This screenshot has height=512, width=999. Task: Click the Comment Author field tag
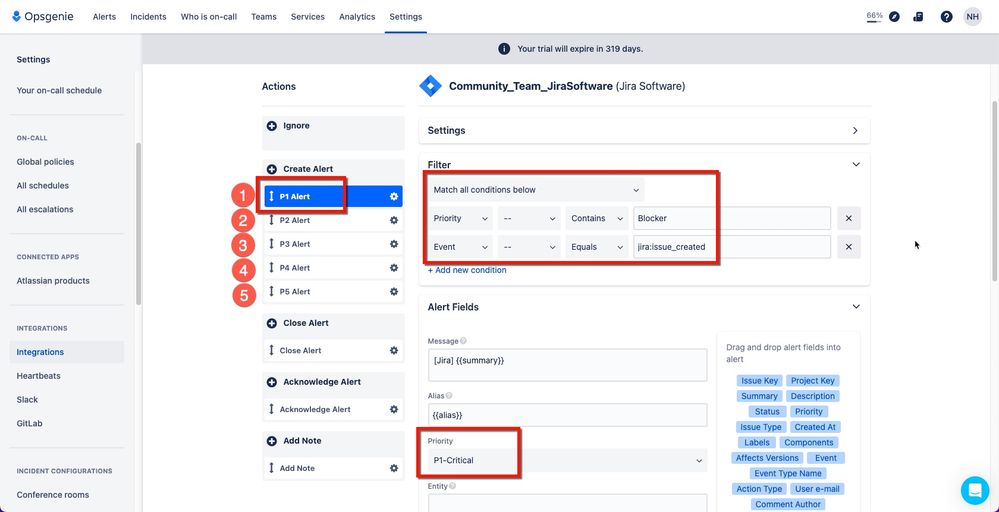pos(788,504)
